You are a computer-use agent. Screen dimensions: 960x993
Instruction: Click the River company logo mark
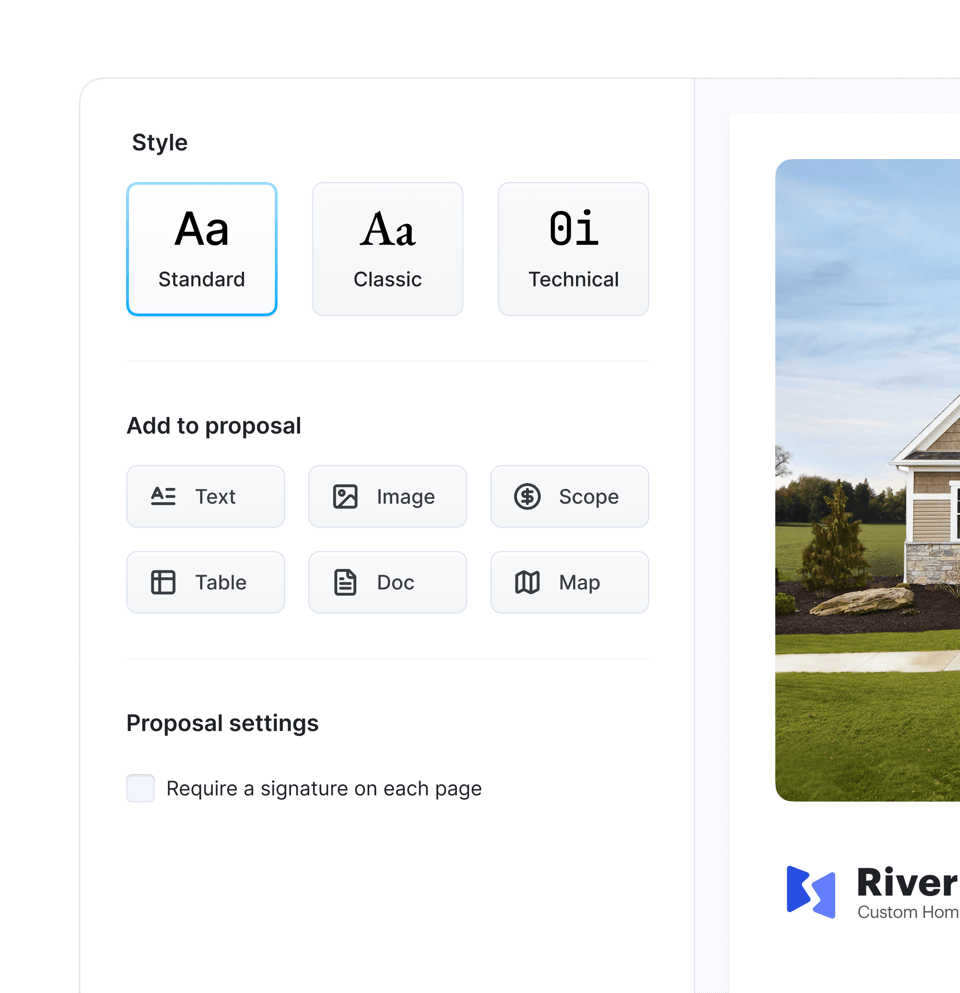click(810, 891)
